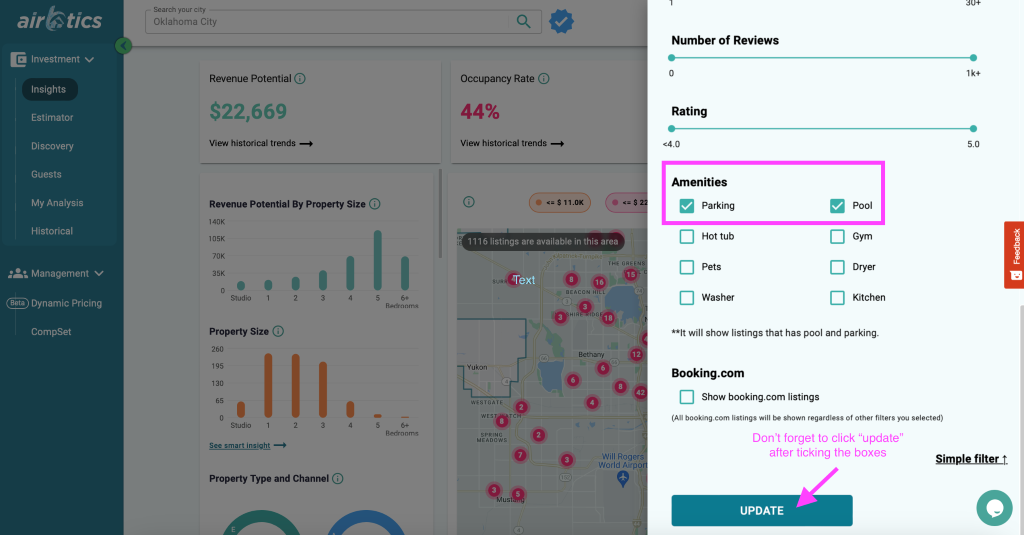Uncheck the Pool amenity checkbox
The width and height of the screenshot is (1024, 535).
coord(837,206)
